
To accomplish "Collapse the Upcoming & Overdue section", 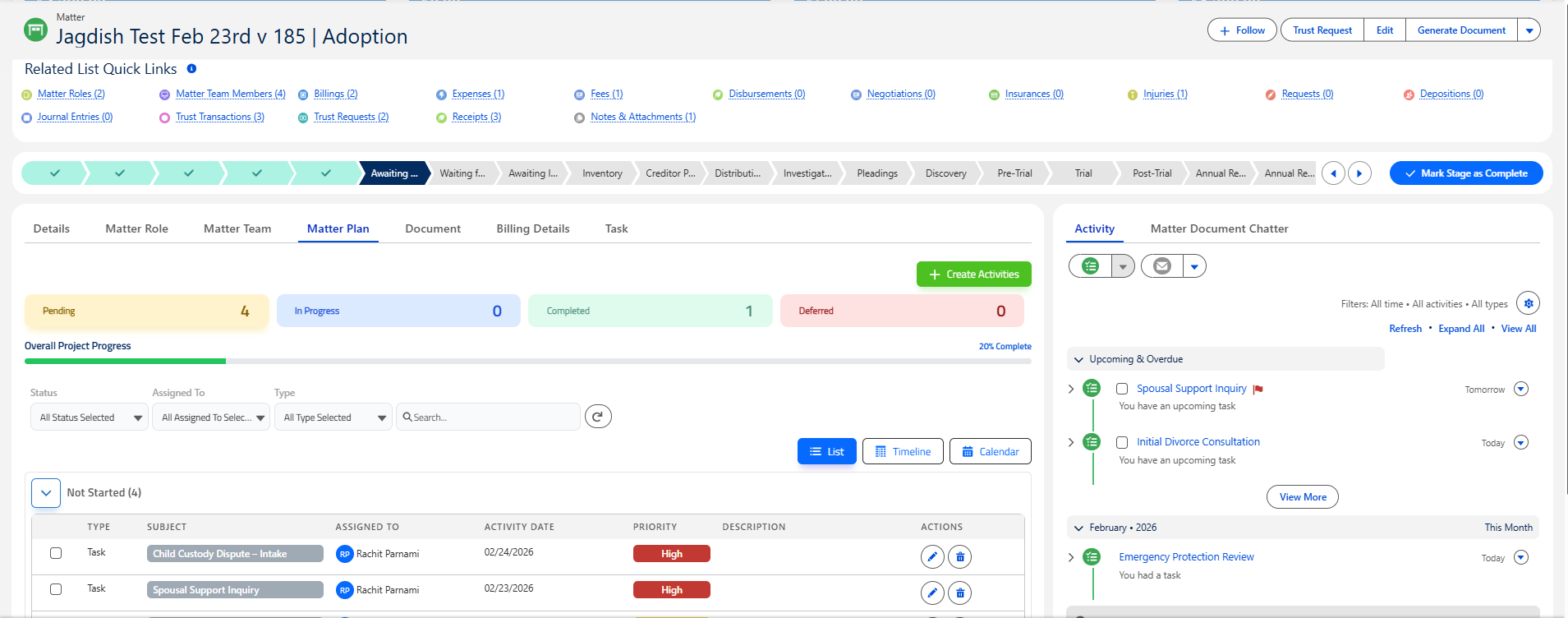I will point(1078,359).
